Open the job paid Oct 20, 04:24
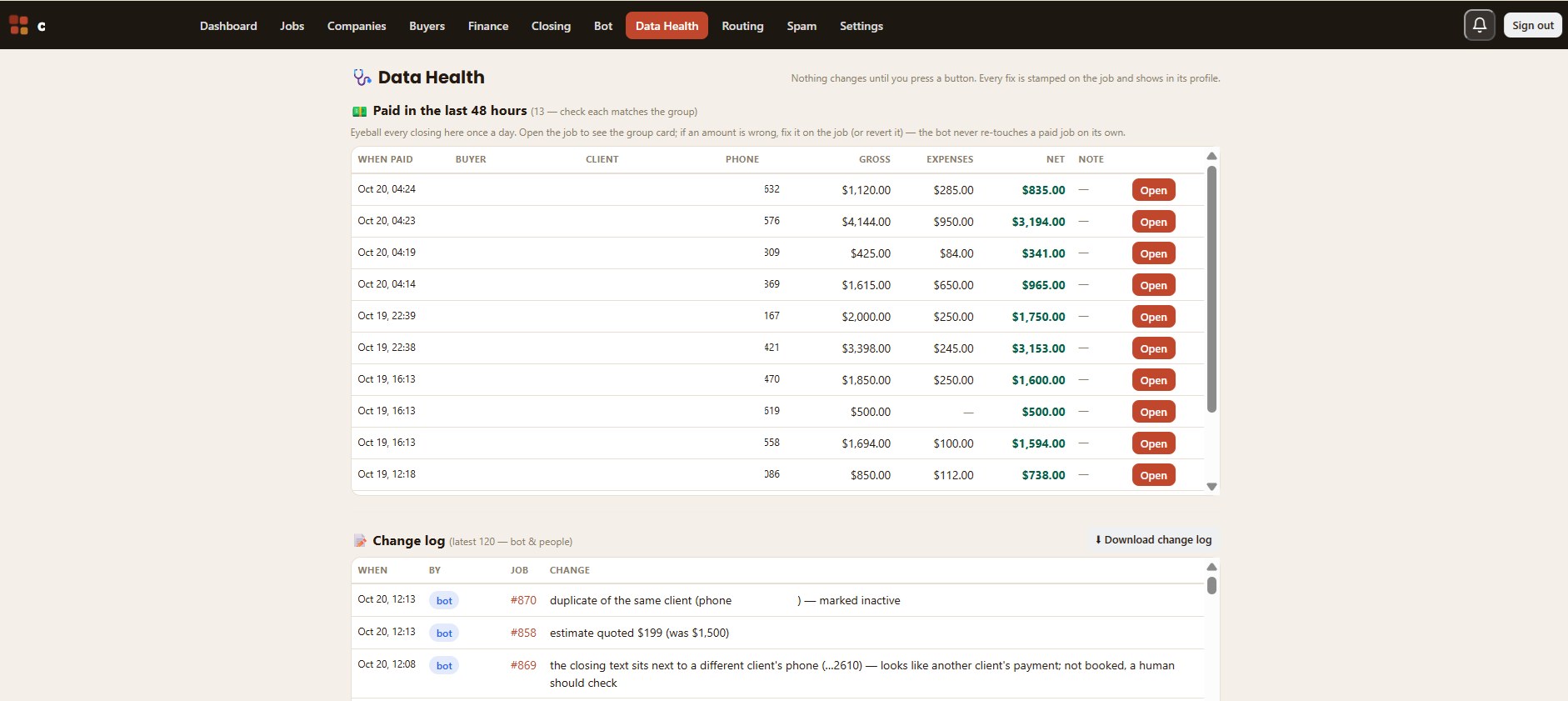Image resolution: width=1568 pixels, height=701 pixels. pos(1154,190)
